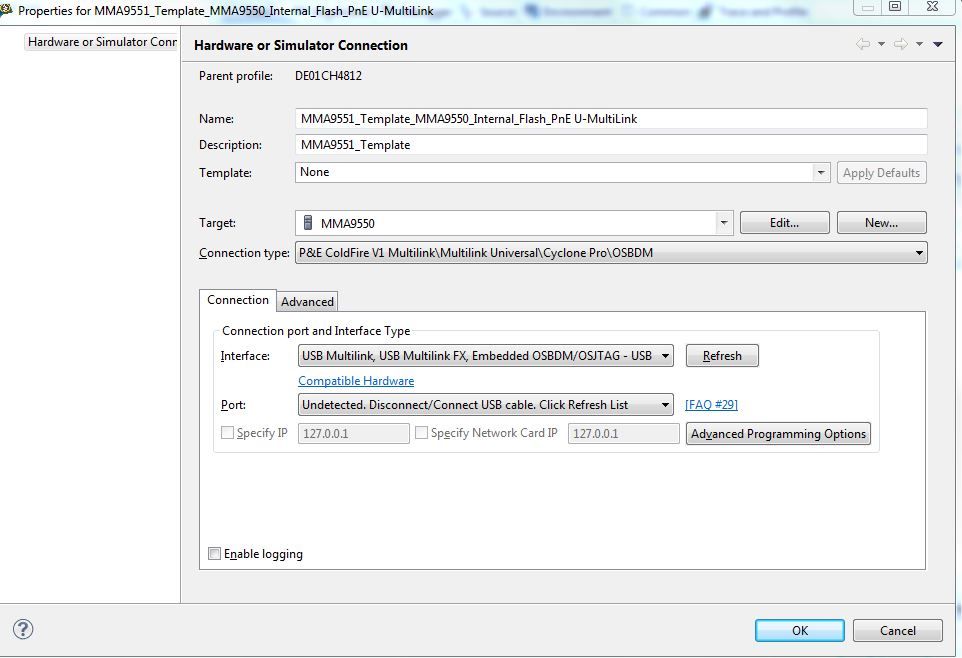Click the Eclipse icon in title bar
962x658 pixels.
coord(6,10)
